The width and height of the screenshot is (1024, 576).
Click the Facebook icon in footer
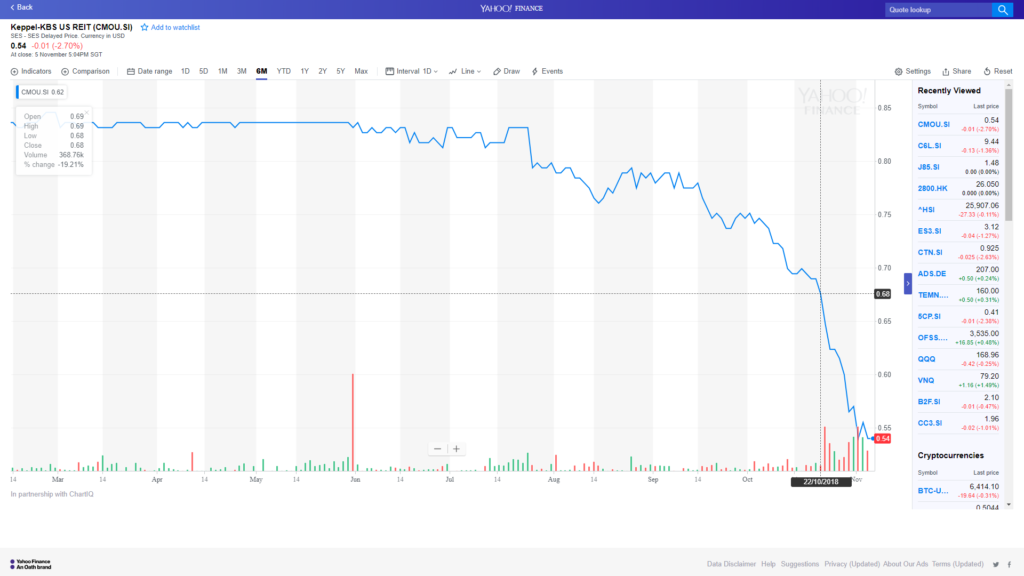pos(1009,564)
